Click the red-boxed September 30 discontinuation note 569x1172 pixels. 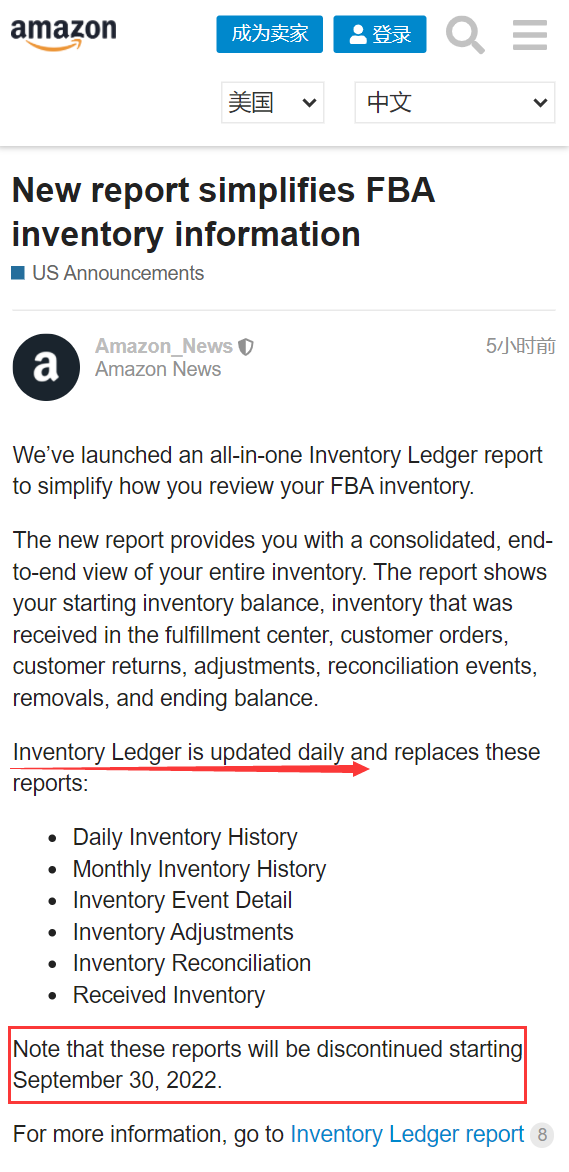(268, 1065)
